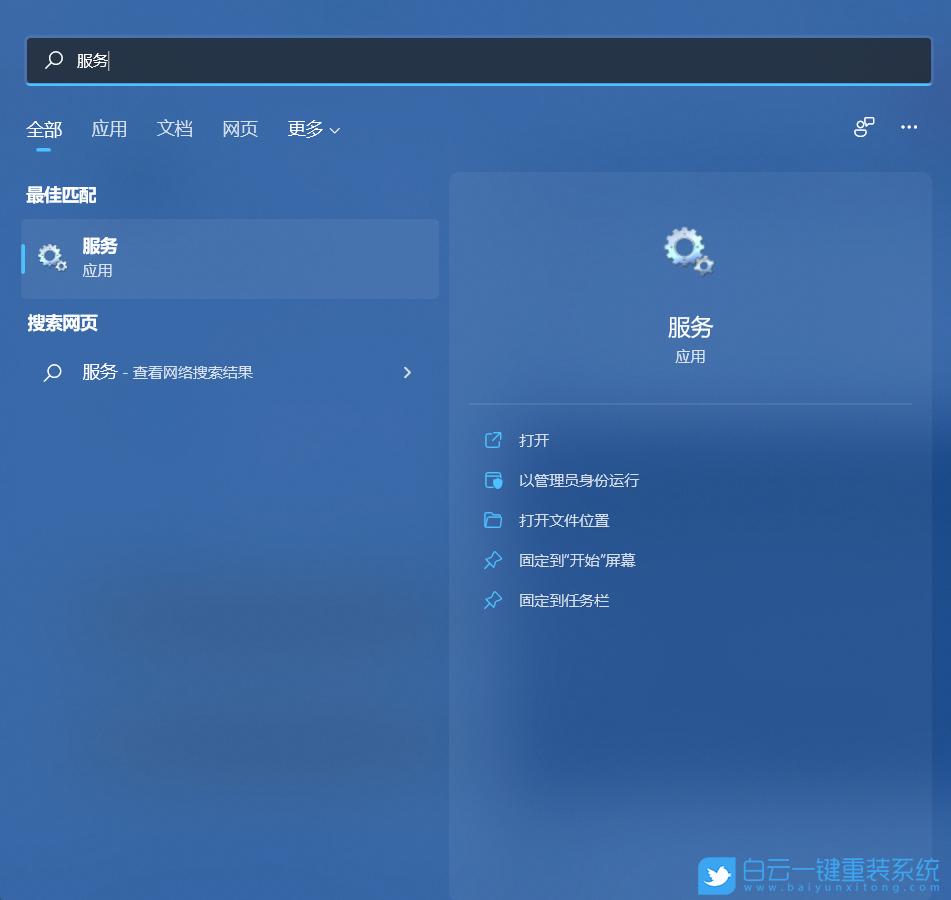Switch to the 应用 tab

[110, 129]
